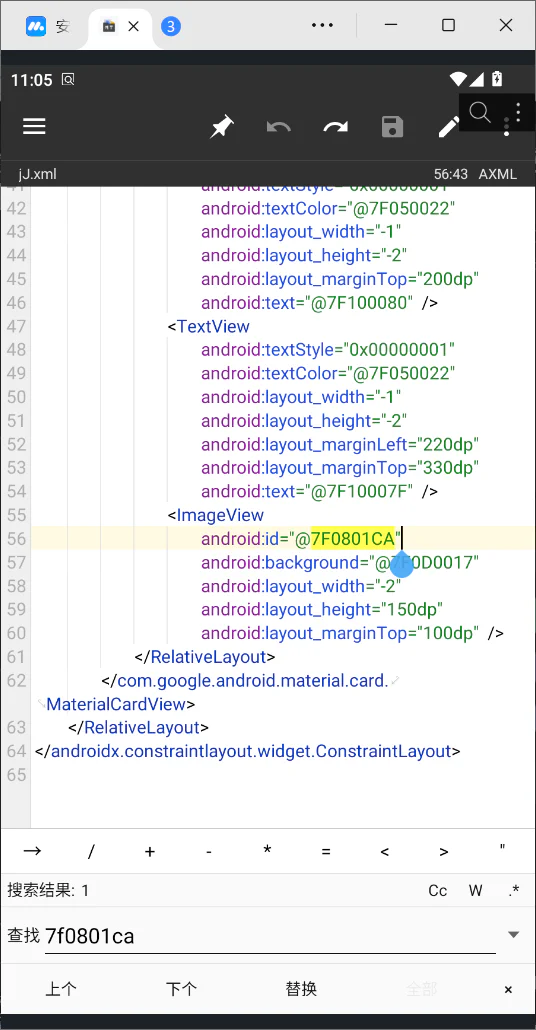Click the 查找 search input field
The width and height of the screenshot is (536, 1030).
pyautogui.click(x=270, y=935)
